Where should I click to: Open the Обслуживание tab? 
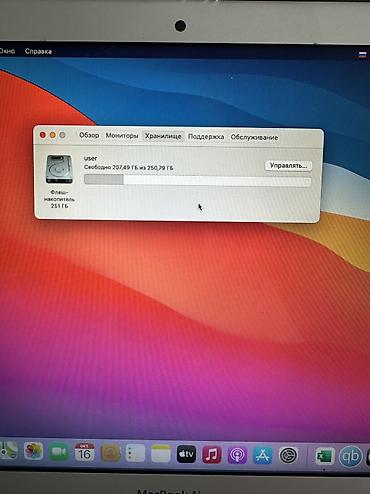coord(254,137)
